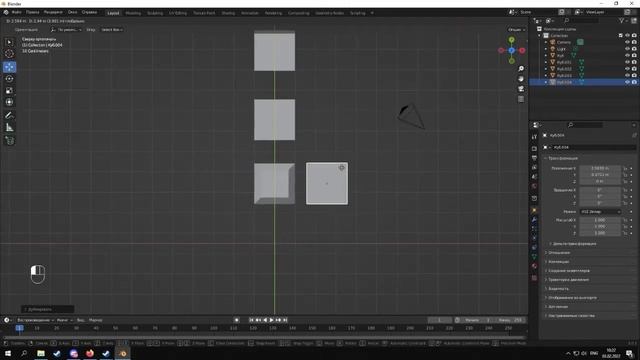Viewport: 640px width, 360px height.
Task: Jump to the timeline start frame
Action: pyautogui.click(x=251, y=320)
